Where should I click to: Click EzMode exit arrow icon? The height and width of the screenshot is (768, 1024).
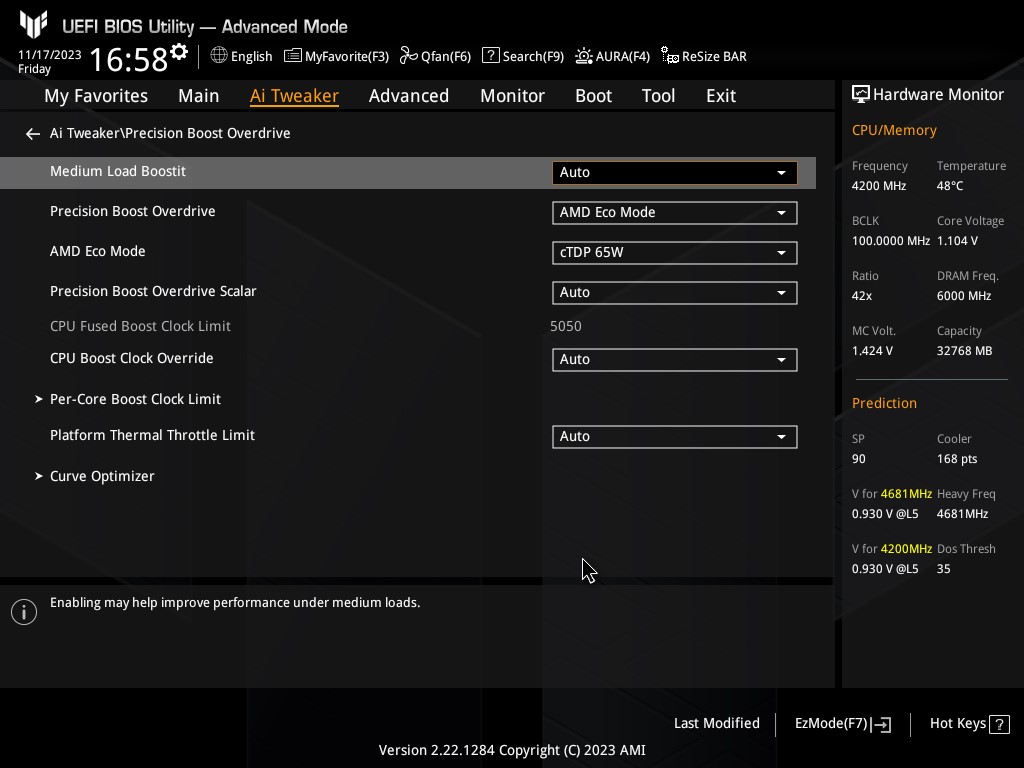pos(881,724)
